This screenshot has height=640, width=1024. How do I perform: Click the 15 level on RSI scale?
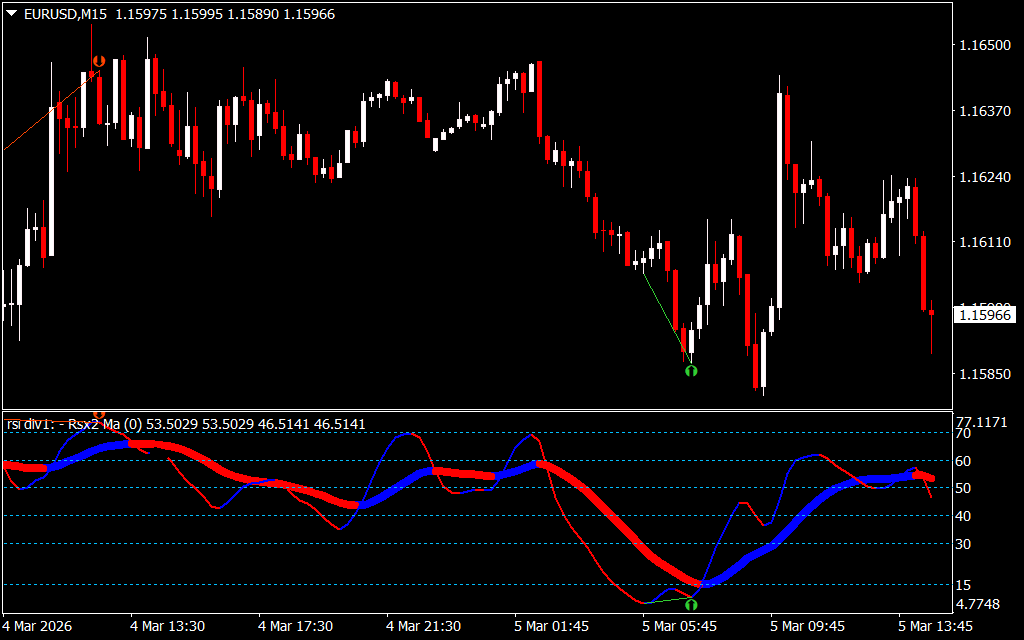964,584
